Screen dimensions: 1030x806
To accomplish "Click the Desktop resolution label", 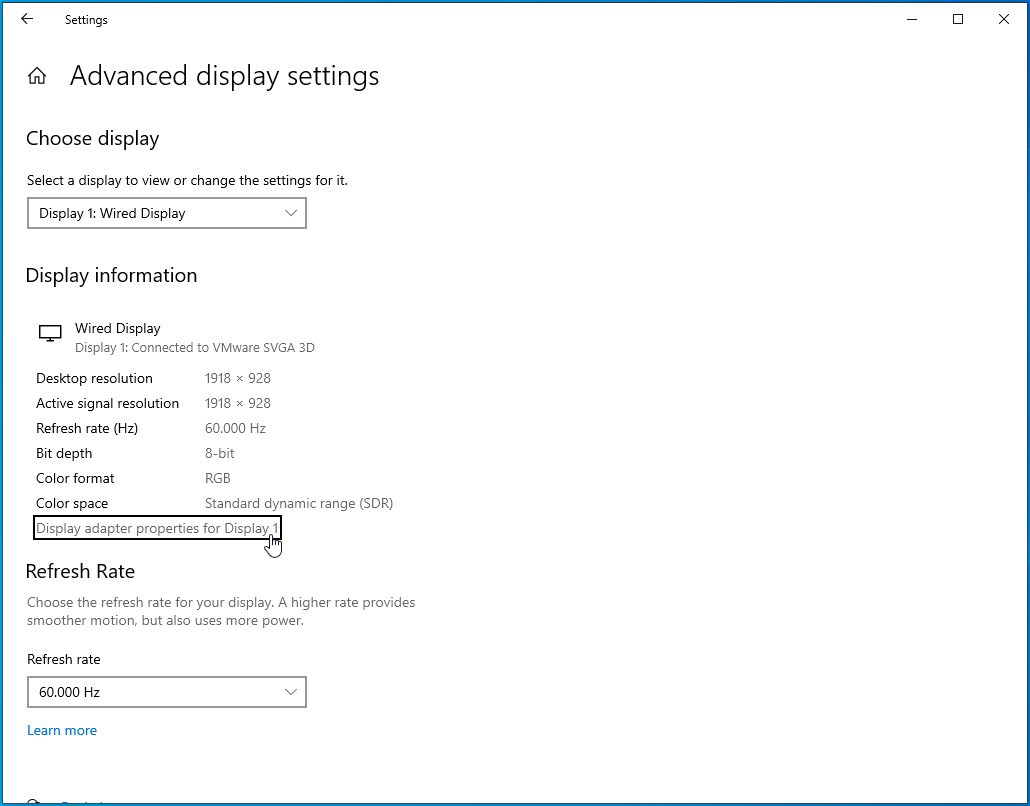I will pyautogui.click(x=94, y=378).
